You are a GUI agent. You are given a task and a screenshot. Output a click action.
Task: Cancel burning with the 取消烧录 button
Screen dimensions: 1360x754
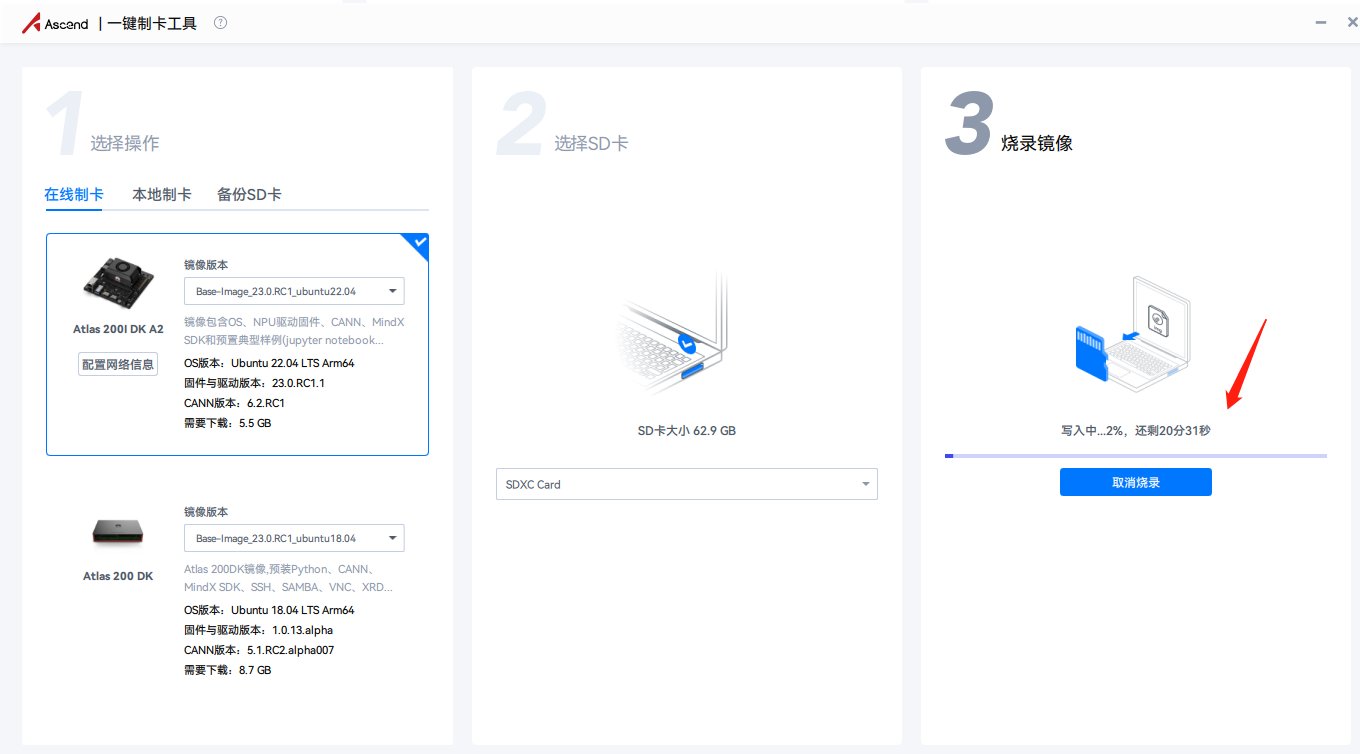point(1136,482)
